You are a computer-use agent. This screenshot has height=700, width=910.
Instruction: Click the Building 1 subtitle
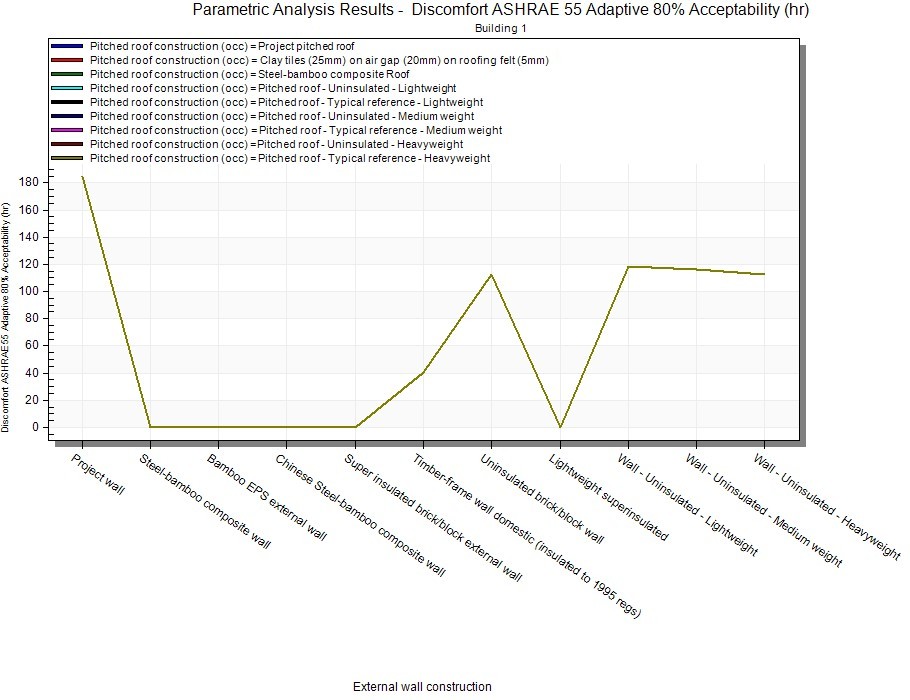pyautogui.click(x=500, y=28)
